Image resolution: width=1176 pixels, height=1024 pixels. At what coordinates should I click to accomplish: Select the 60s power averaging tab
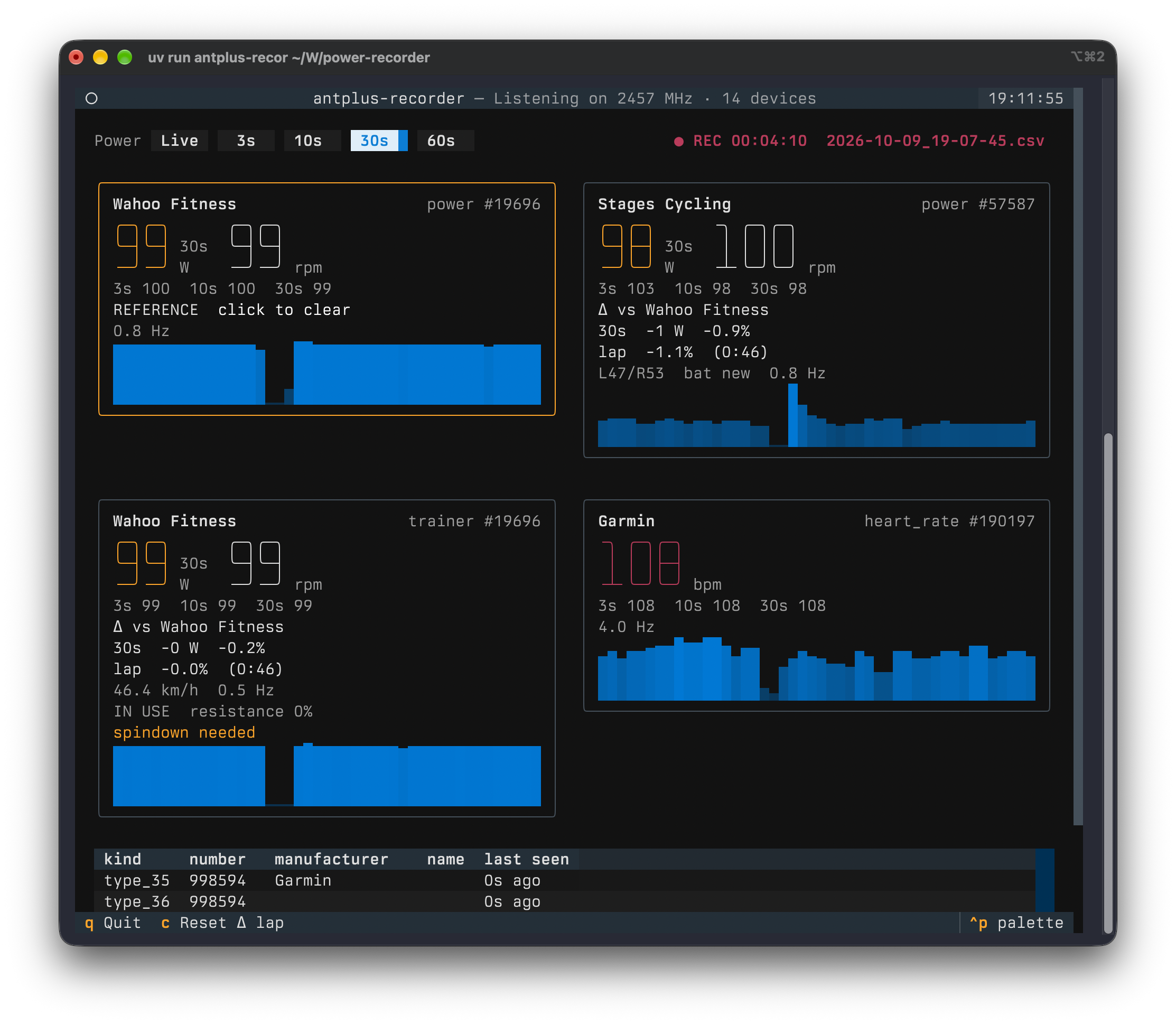click(x=445, y=141)
